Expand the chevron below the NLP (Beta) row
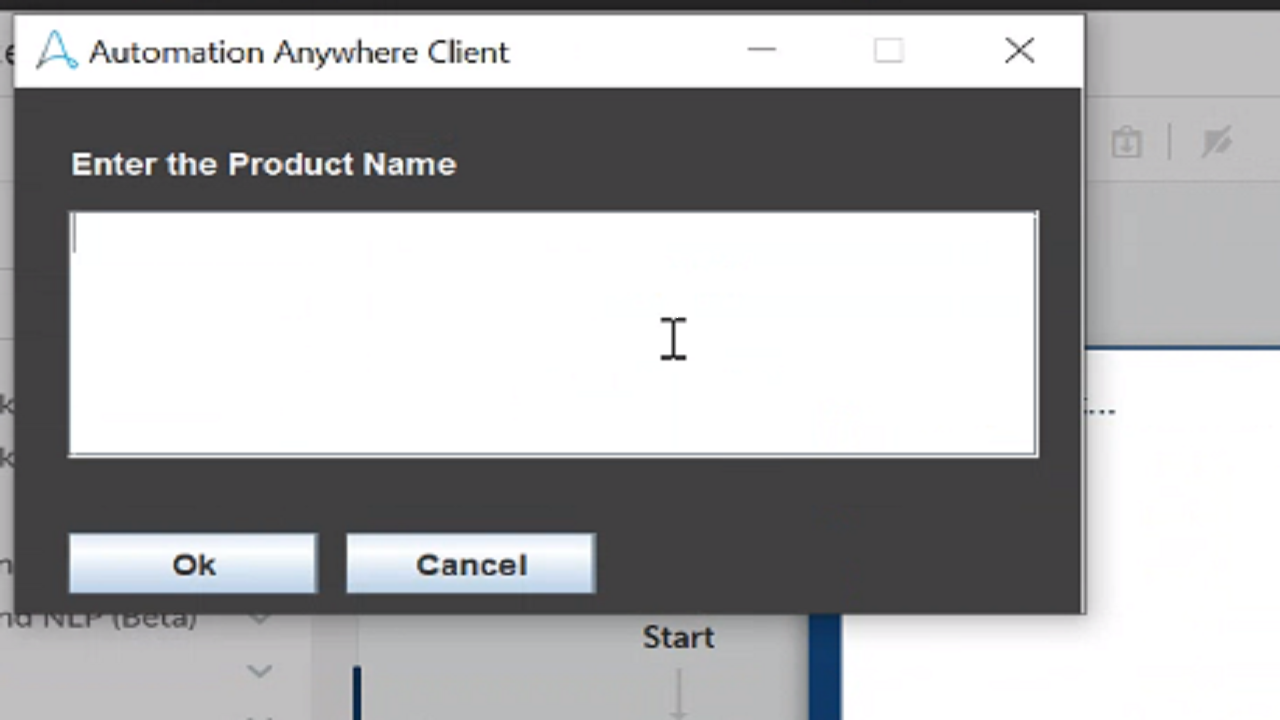Image resolution: width=1280 pixels, height=720 pixels. (x=260, y=671)
